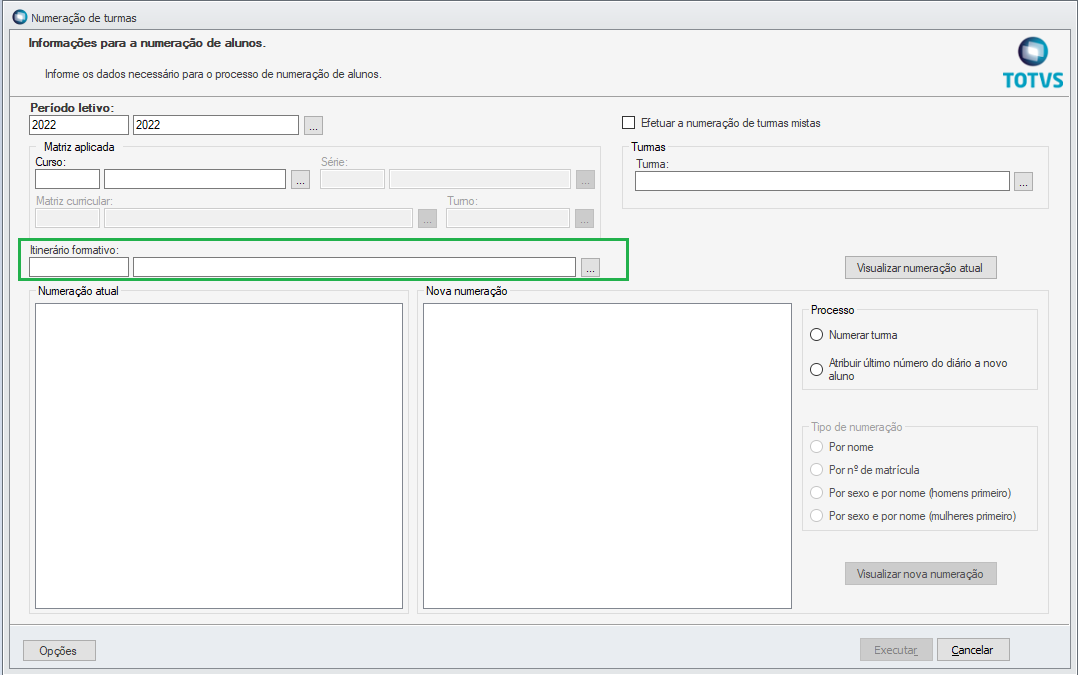Click the Cancelar button
Screen dimensions: 1080x675
click(973, 650)
